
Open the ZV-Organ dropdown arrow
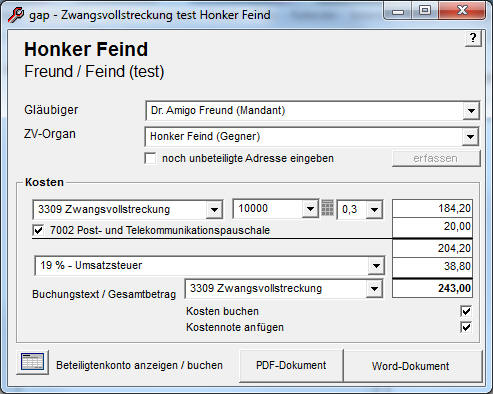tap(470, 136)
